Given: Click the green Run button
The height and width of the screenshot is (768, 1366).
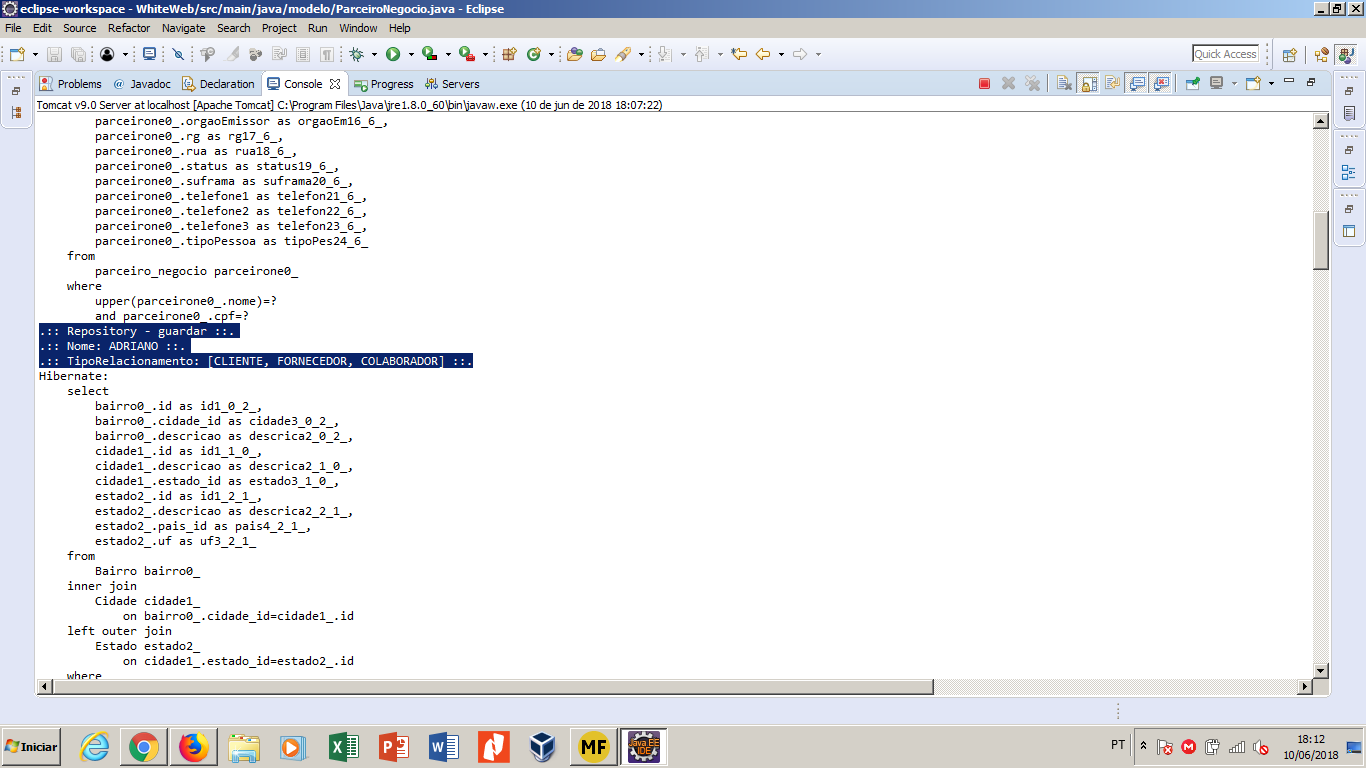Looking at the screenshot, I should [393, 54].
